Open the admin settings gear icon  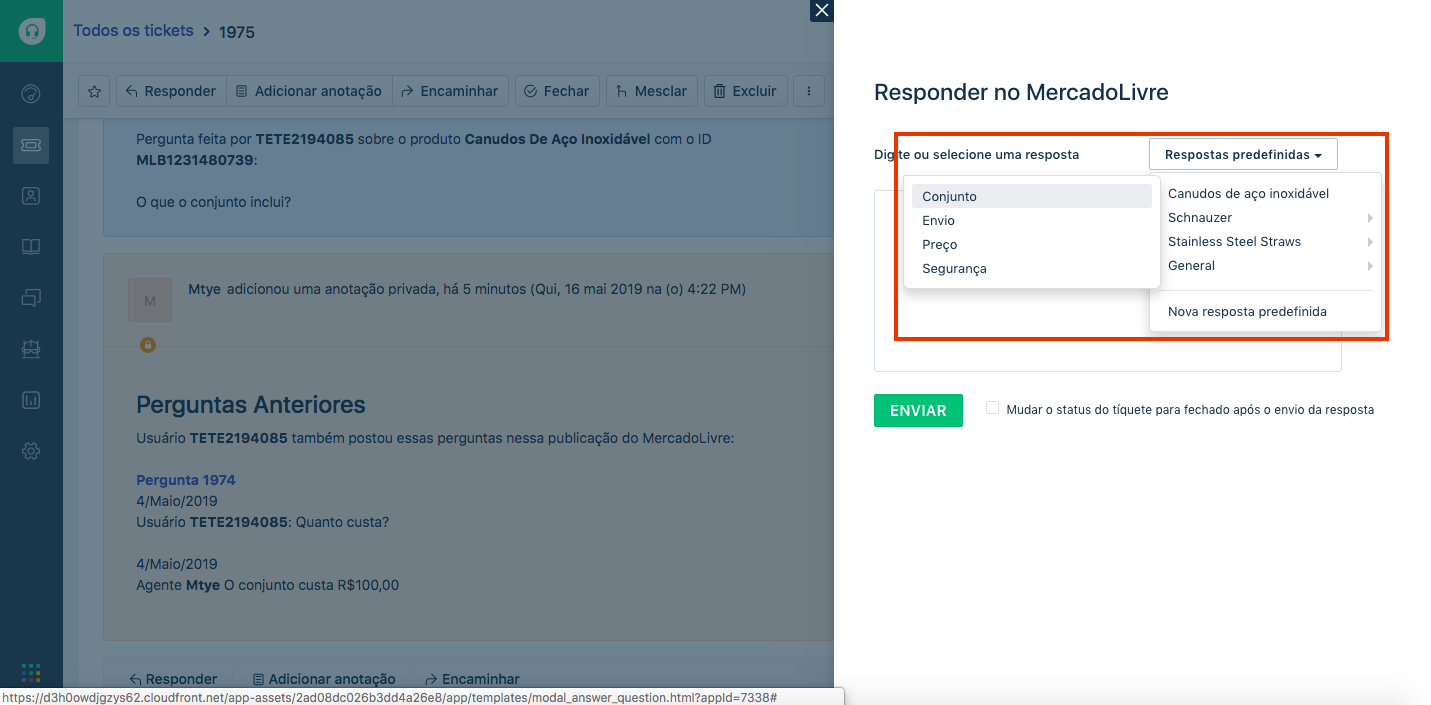[x=31, y=451]
